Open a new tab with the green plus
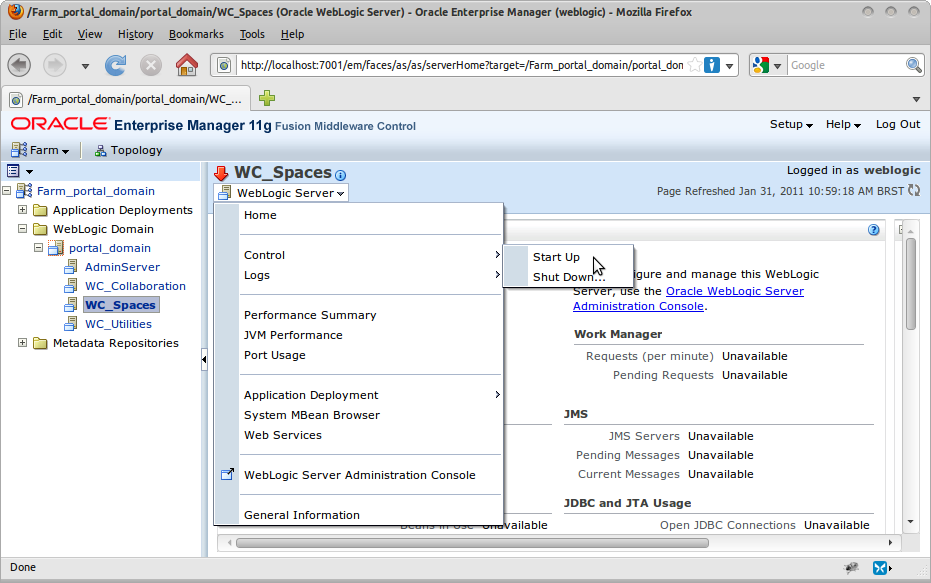Viewport: 931px width, 583px height. pos(267,98)
